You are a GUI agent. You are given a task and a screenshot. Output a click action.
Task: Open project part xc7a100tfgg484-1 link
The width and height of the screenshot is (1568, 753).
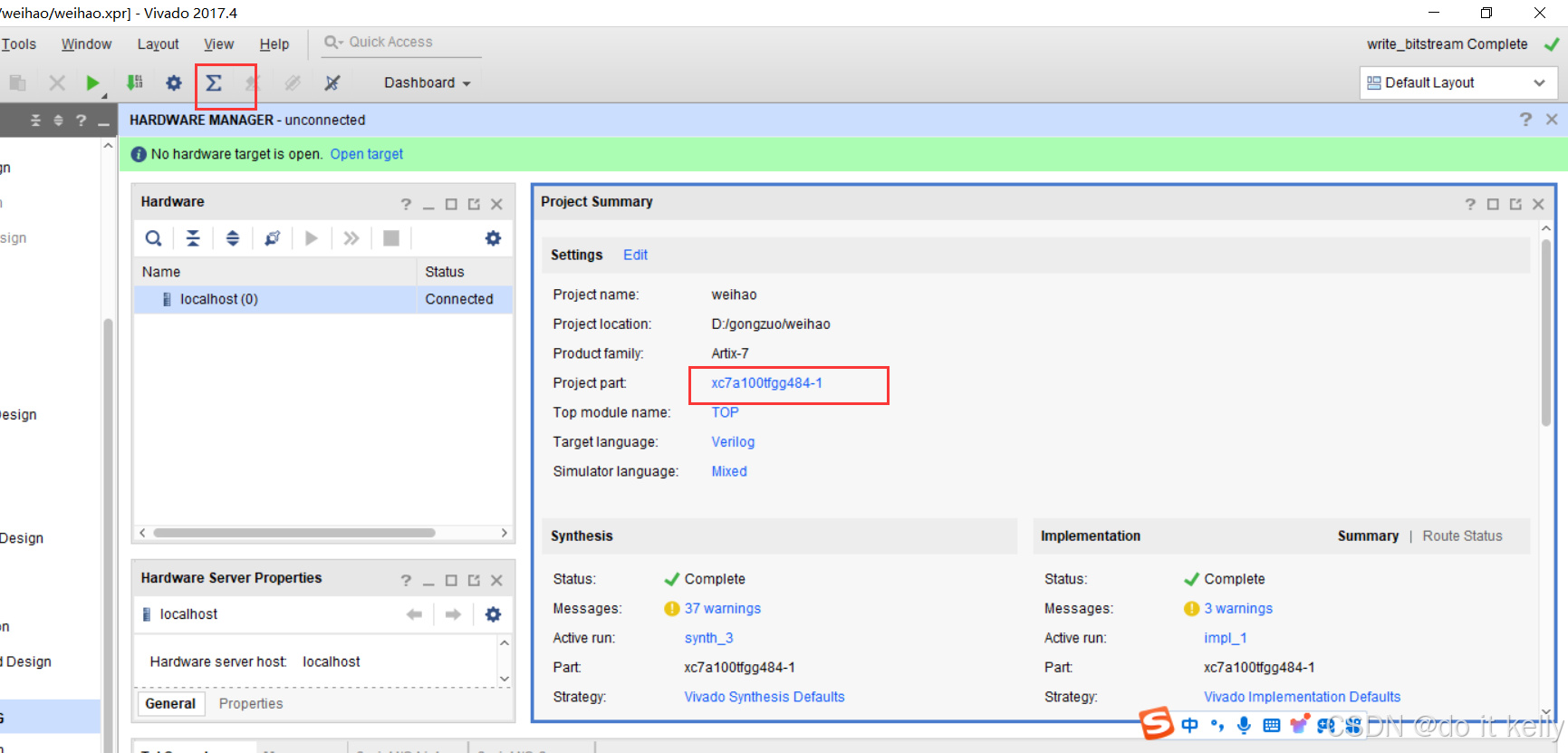pos(766,382)
